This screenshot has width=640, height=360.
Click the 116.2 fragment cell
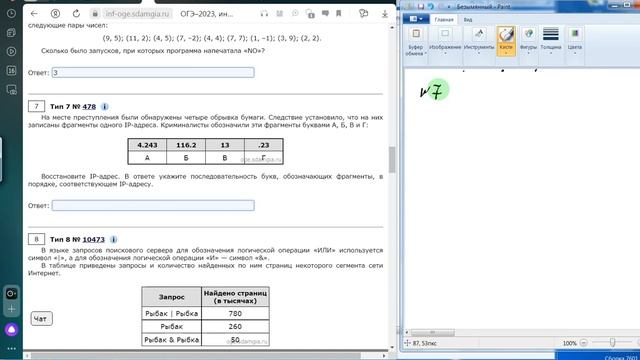coord(186,145)
